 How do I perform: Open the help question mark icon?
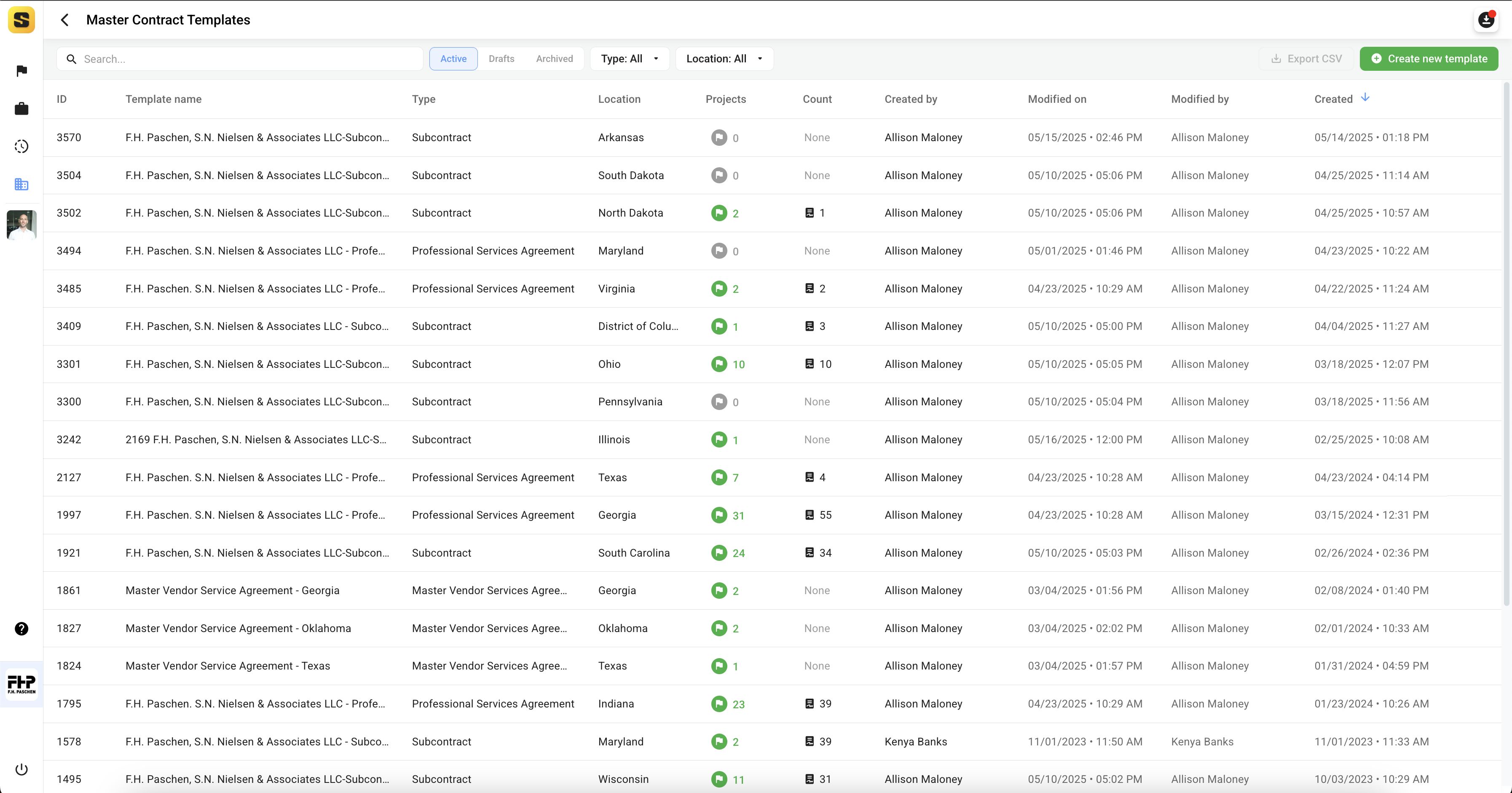(22, 629)
